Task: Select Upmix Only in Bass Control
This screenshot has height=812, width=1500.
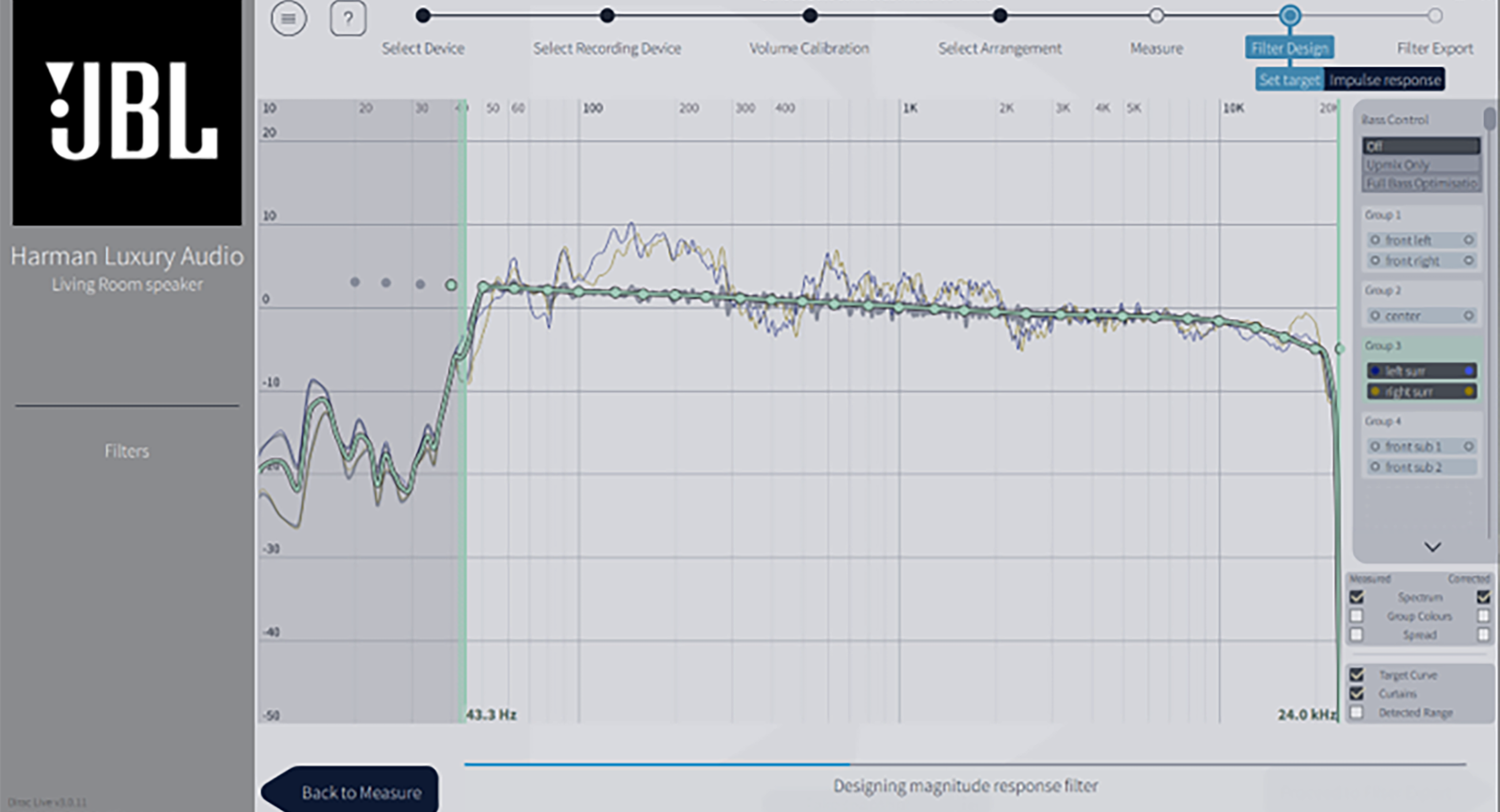Action: point(1421,164)
